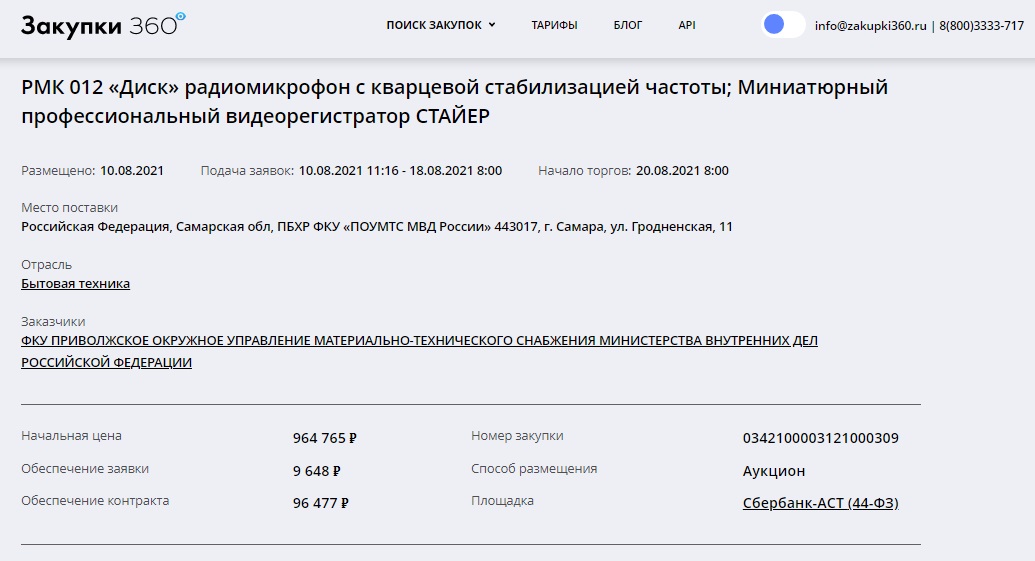Image resolution: width=1035 pixels, height=561 pixels.
Task: Click the auction start date 20.08.2021 8:00
Action: [682, 171]
